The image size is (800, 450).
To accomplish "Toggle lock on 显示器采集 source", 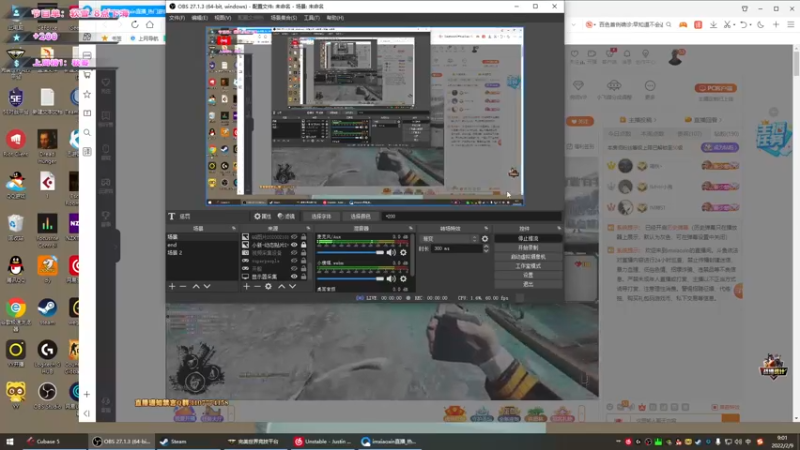I will (x=304, y=277).
